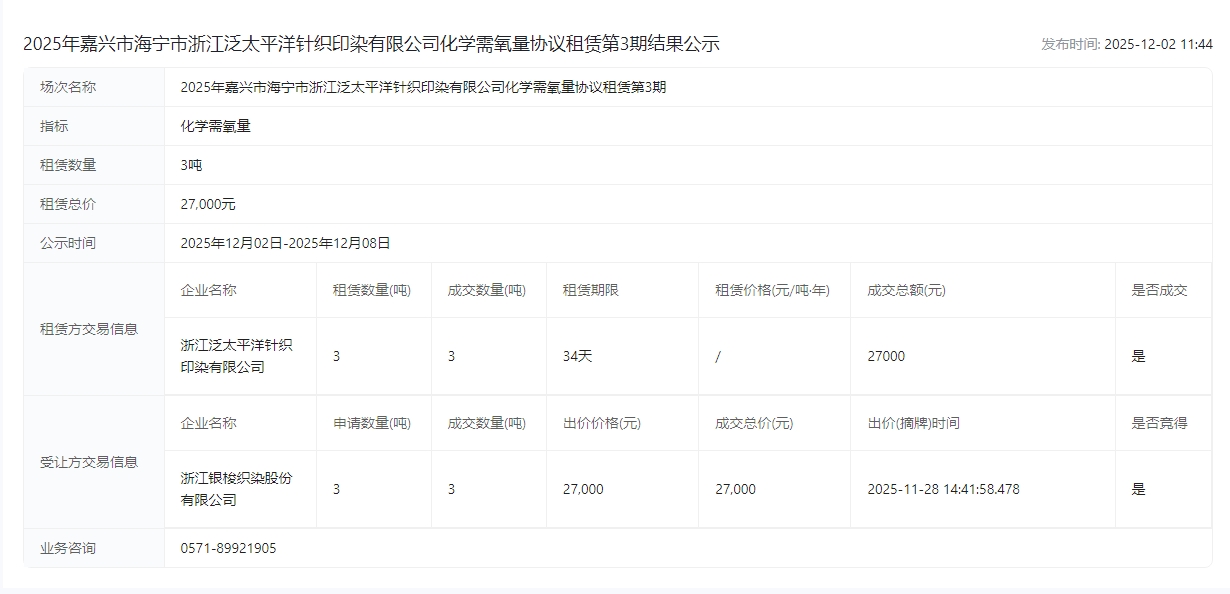1230x594 pixels.
Task: Click the 发布时间 2025-12-02 11:44 timestamp
Action: click(x=1126, y=44)
